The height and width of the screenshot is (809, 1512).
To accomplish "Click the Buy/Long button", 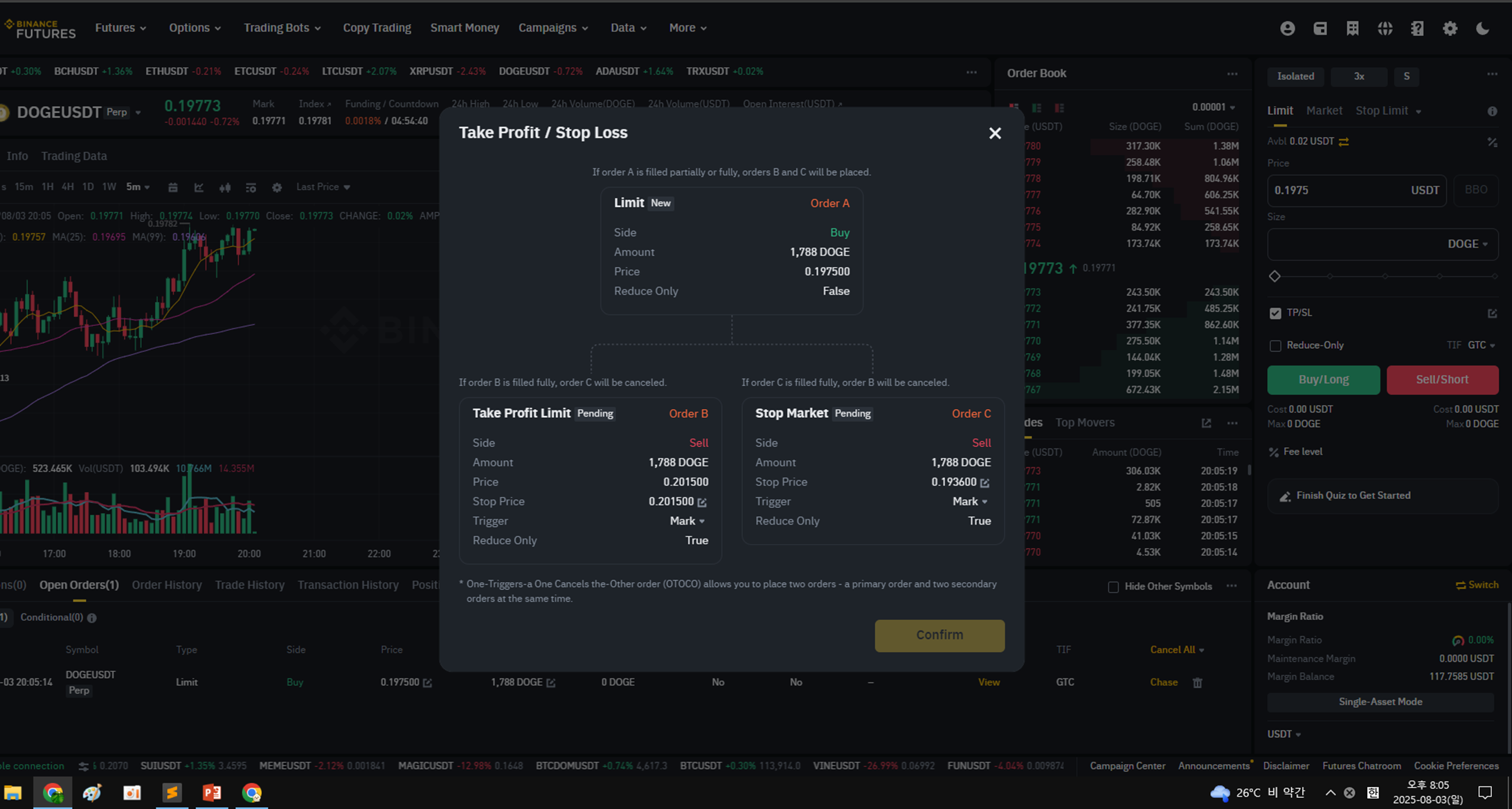I will [x=1323, y=380].
